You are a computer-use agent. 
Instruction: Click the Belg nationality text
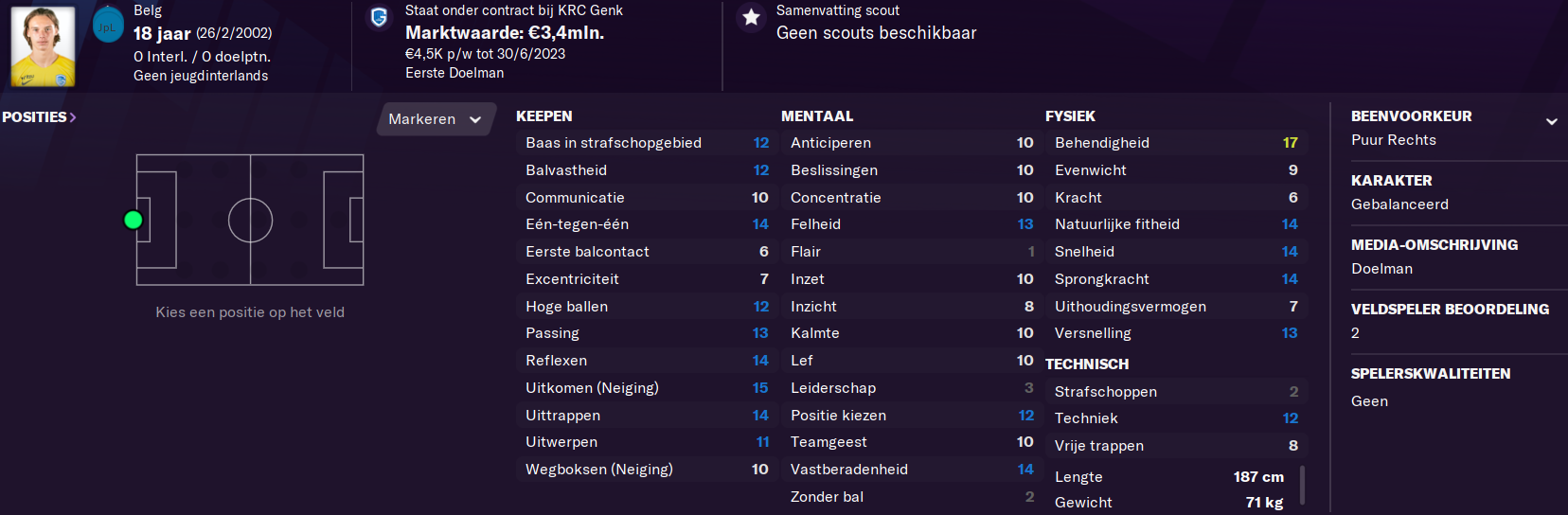pos(148,10)
